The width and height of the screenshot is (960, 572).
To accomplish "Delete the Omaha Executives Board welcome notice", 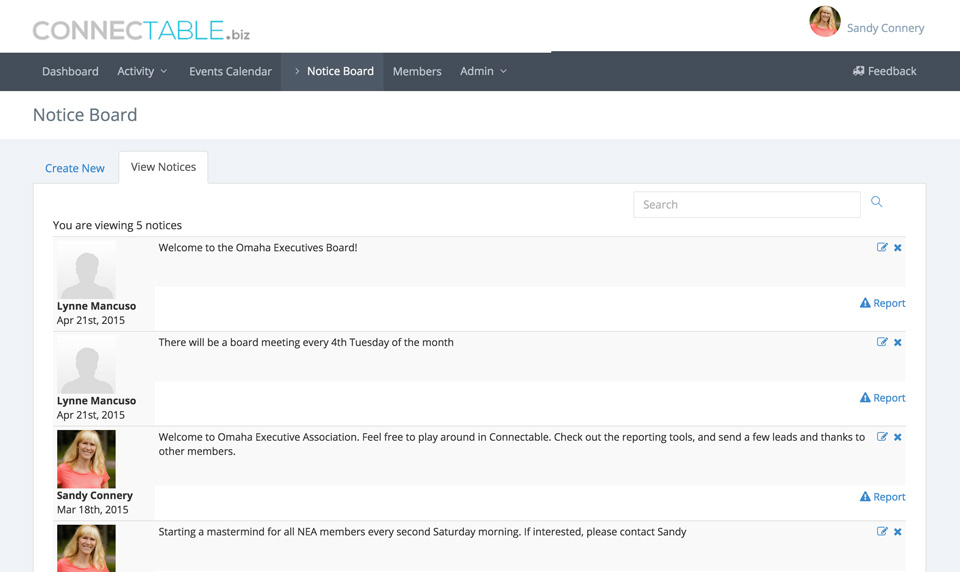I will point(898,247).
